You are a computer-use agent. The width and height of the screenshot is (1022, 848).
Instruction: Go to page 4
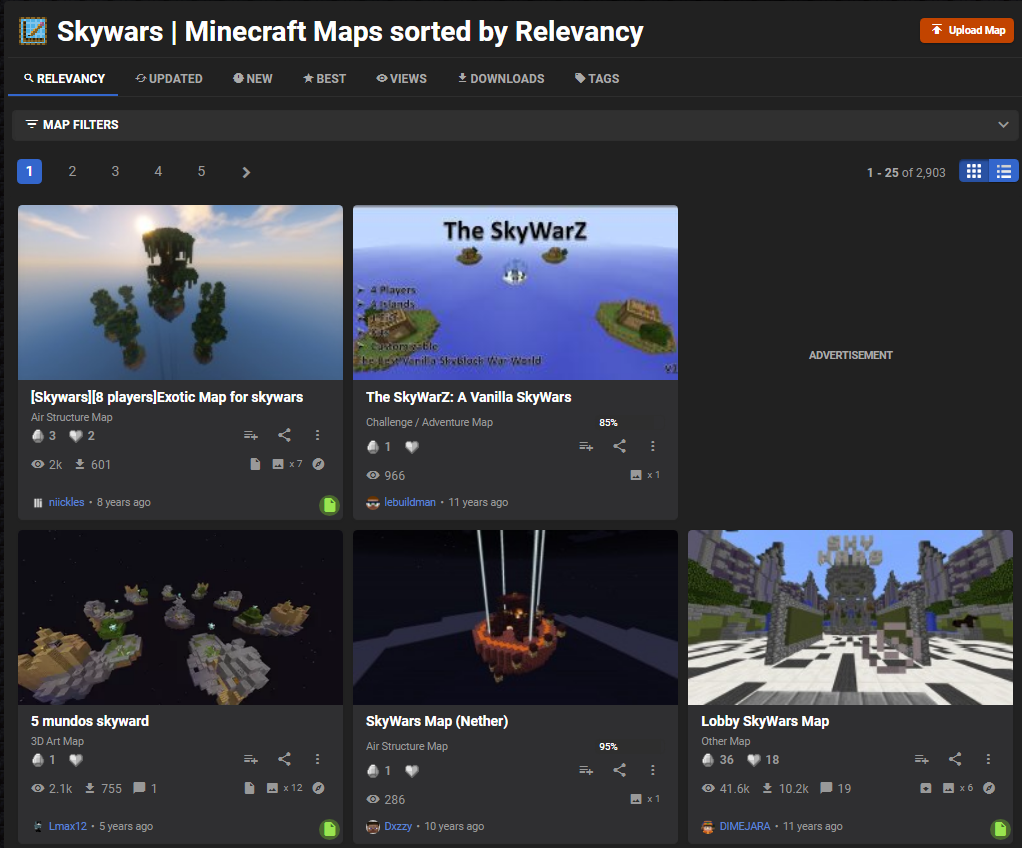click(158, 171)
